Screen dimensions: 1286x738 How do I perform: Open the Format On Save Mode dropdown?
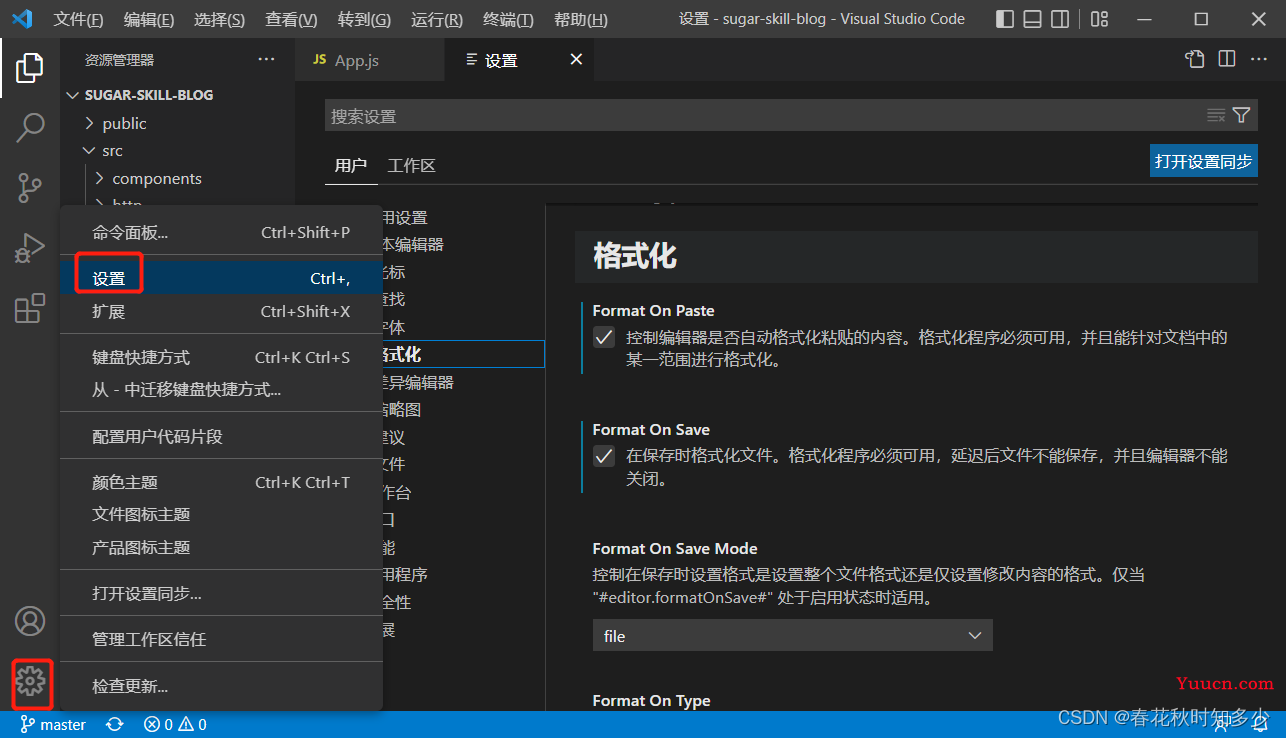tap(793, 636)
